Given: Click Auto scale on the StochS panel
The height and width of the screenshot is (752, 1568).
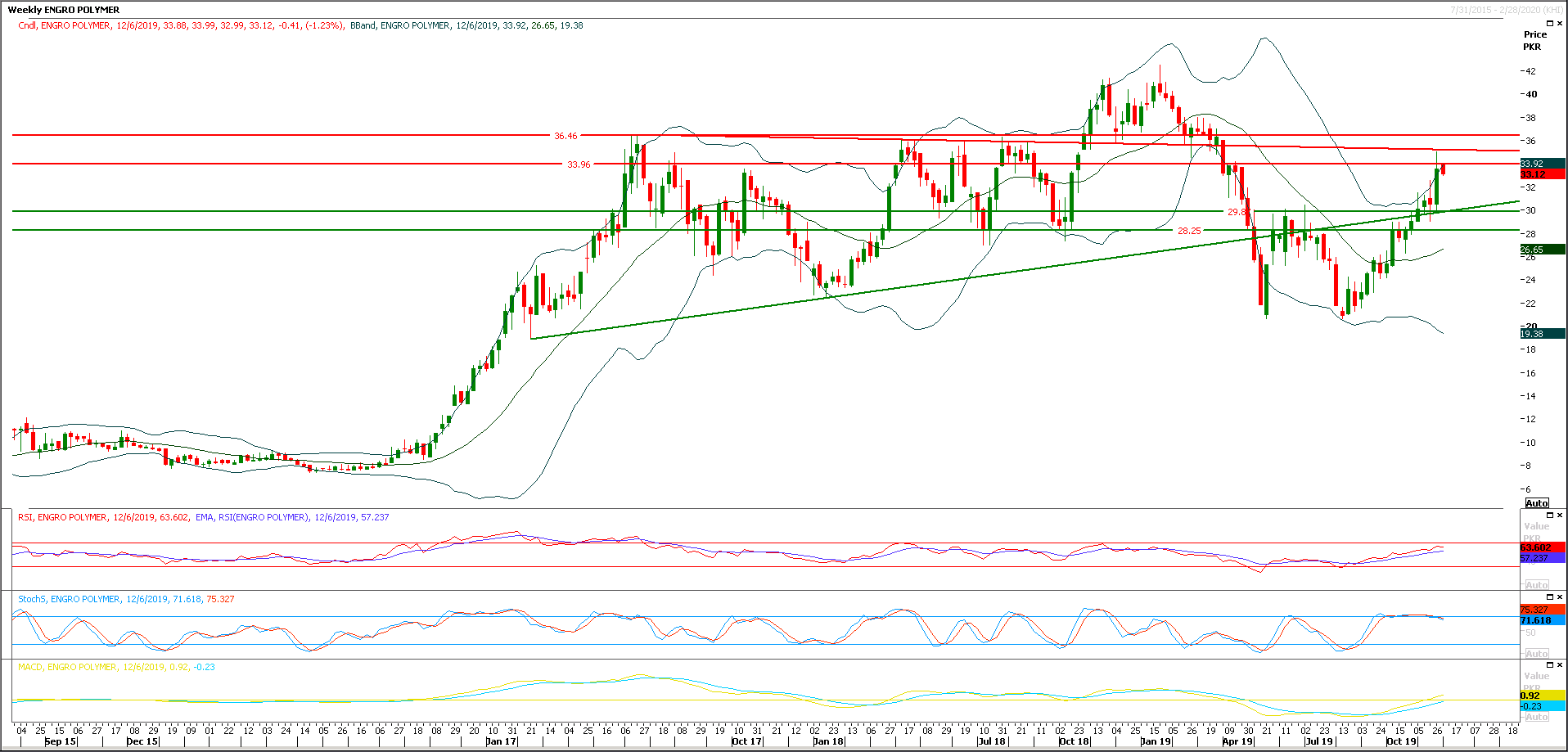Looking at the screenshot, I should pos(1537,654).
